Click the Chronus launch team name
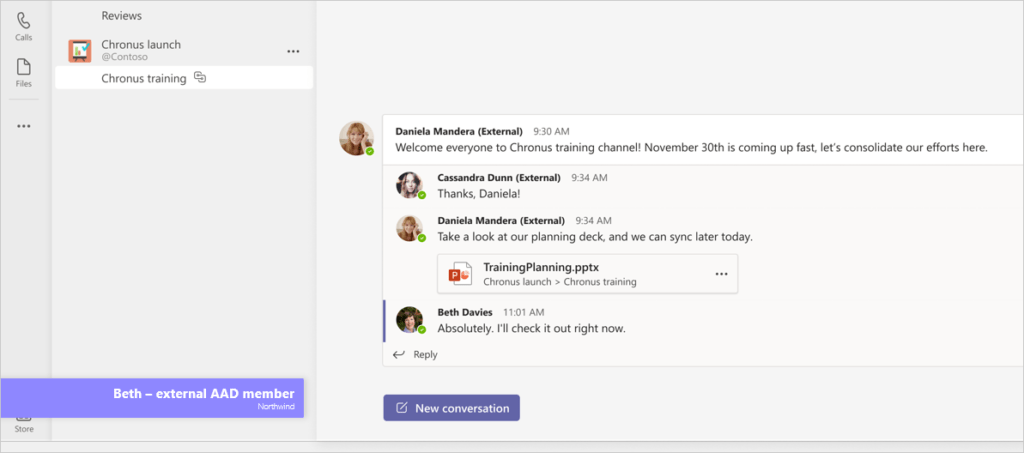Screen dimensions: 1024x453 [141, 44]
